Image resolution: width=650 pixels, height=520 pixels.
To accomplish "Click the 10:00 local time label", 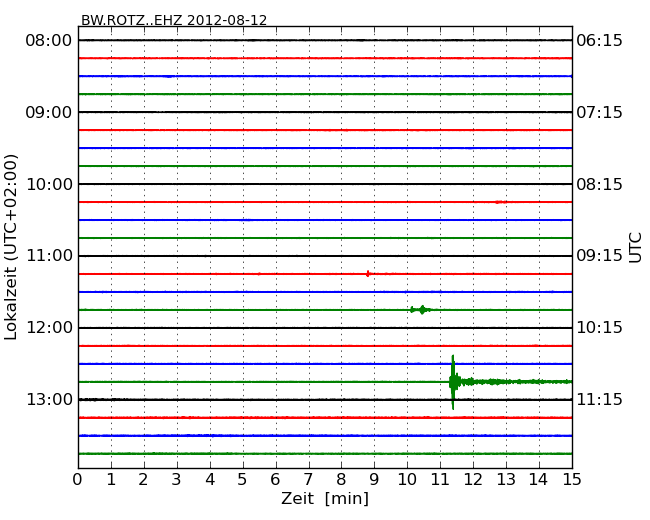I will coord(49,184).
